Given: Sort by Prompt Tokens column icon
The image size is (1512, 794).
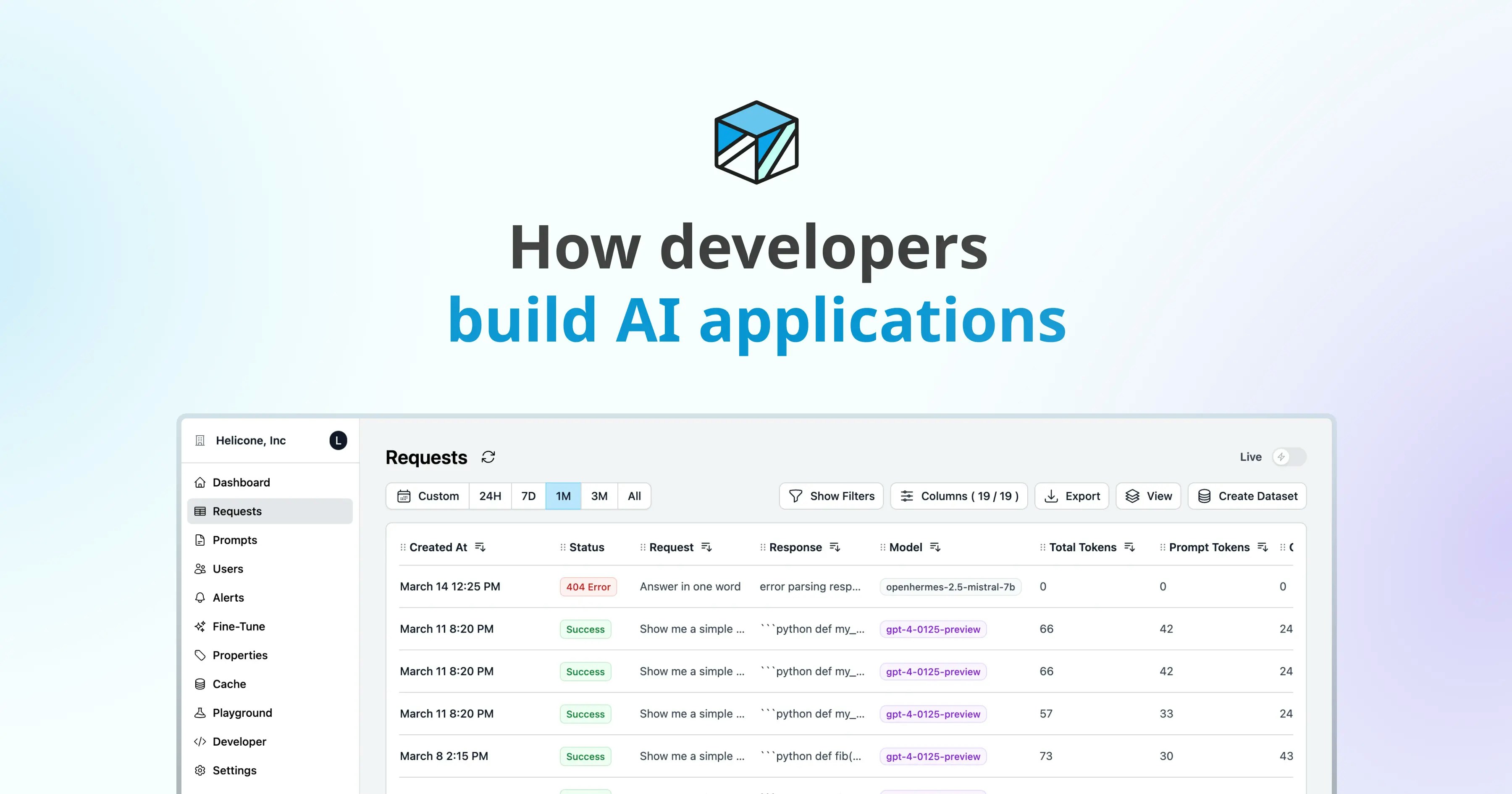Looking at the screenshot, I should [x=1263, y=547].
